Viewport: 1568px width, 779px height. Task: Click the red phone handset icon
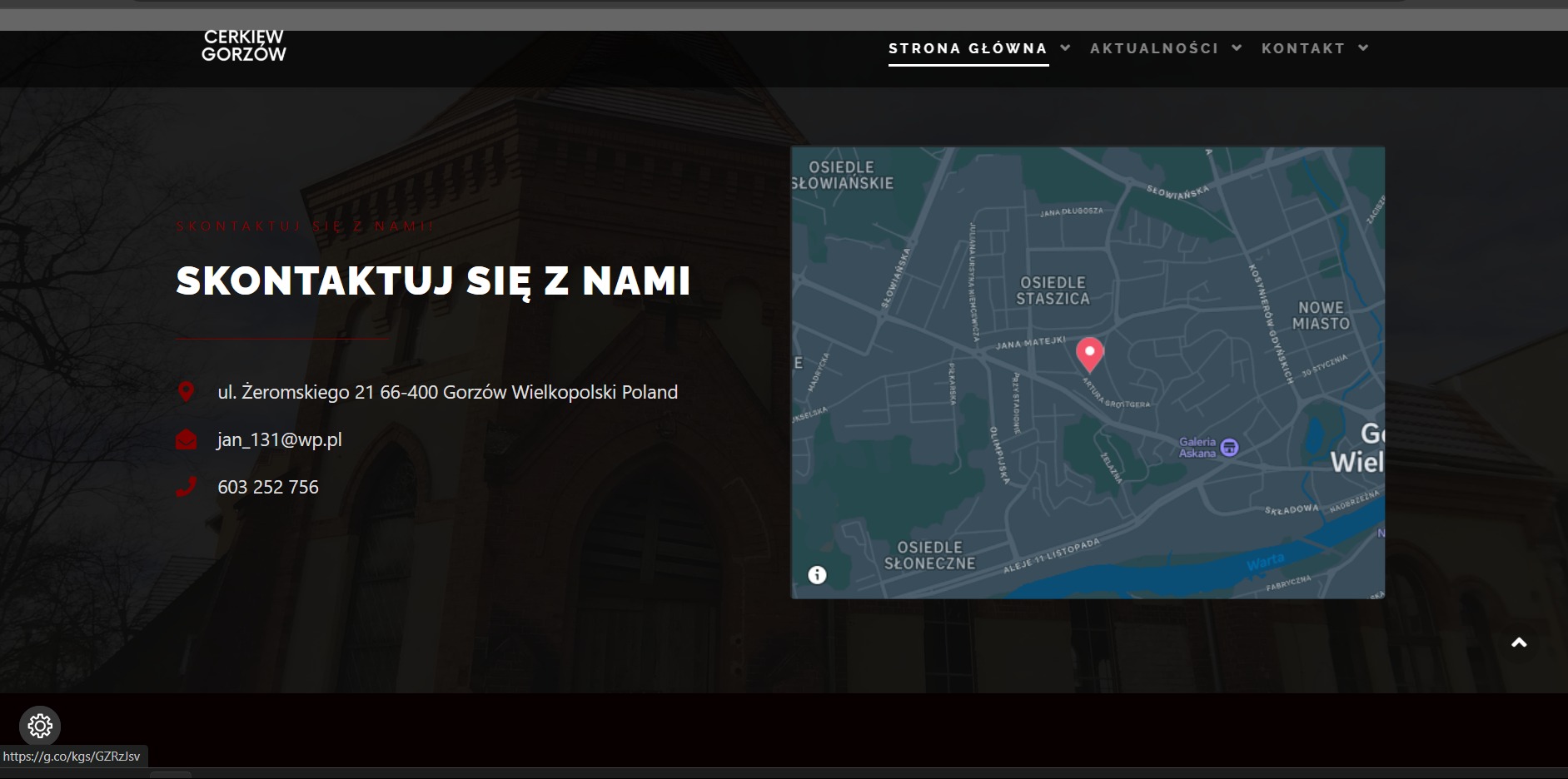[187, 487]
